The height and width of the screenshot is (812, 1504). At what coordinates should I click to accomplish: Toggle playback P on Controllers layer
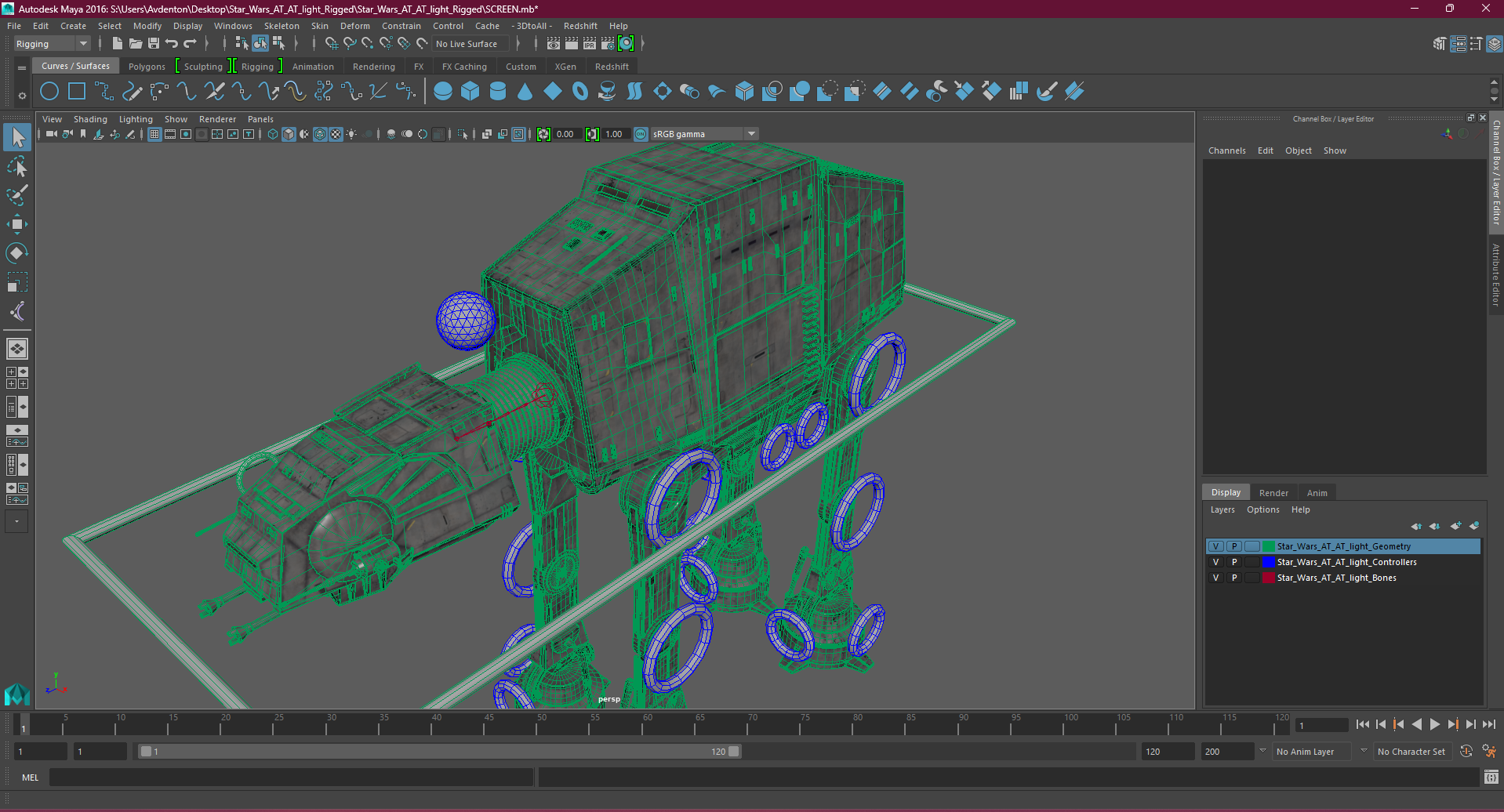[1234, 562]
